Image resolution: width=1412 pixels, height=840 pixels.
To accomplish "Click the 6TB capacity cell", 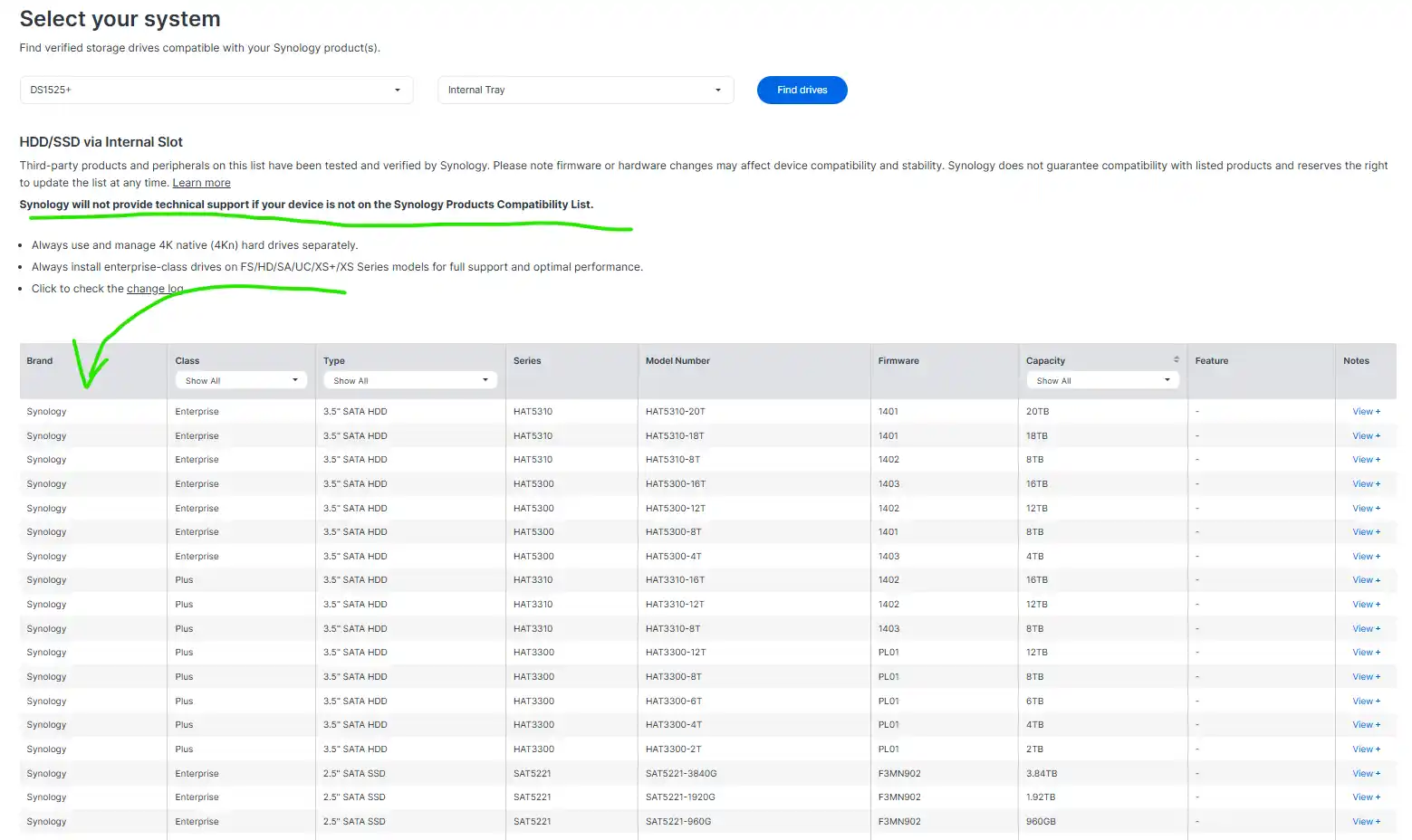I will coord(1035,702).
